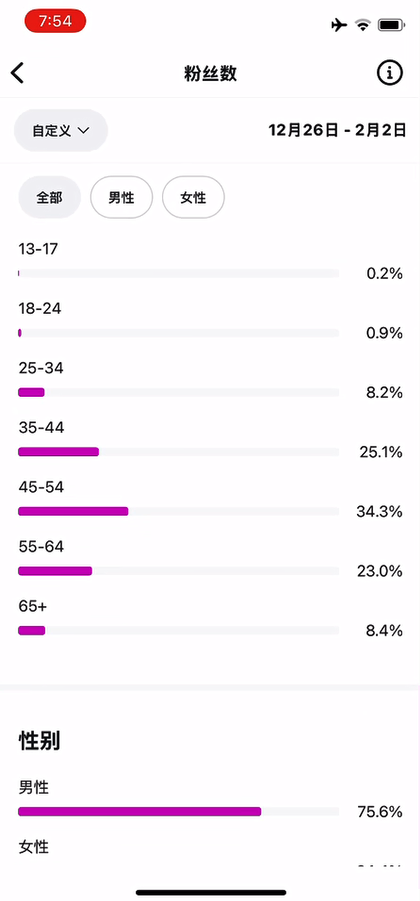Tap the back arrow icon
This screenshot has width=420, height=901.
tap(17, 73)
